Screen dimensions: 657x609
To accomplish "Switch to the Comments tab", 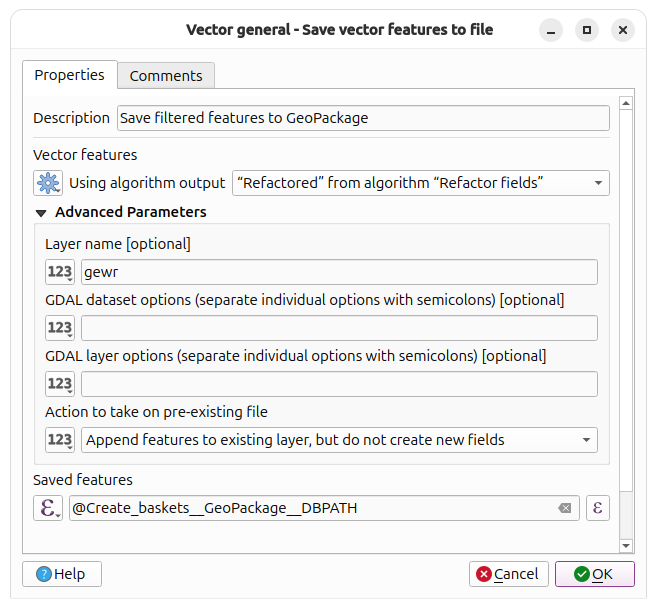I will tap(166, 76).
